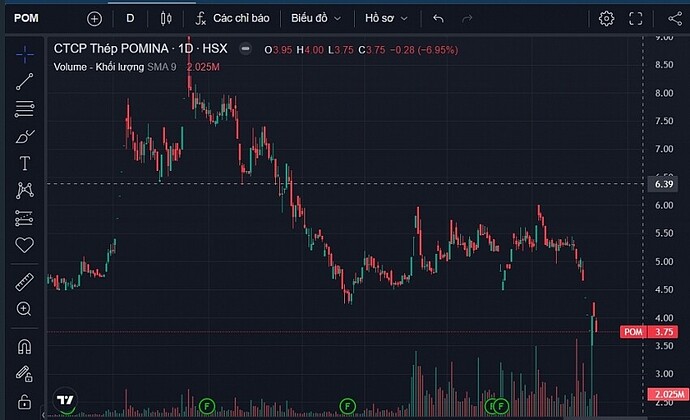
Task: Select the ruler measure tool
Action: tap(25, 282)
